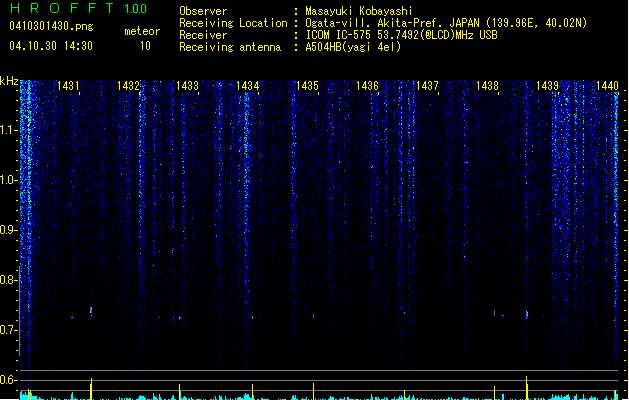Click time marker 1439
The width and height of the screenshot is (629, 400).
(x=547, y=85)
